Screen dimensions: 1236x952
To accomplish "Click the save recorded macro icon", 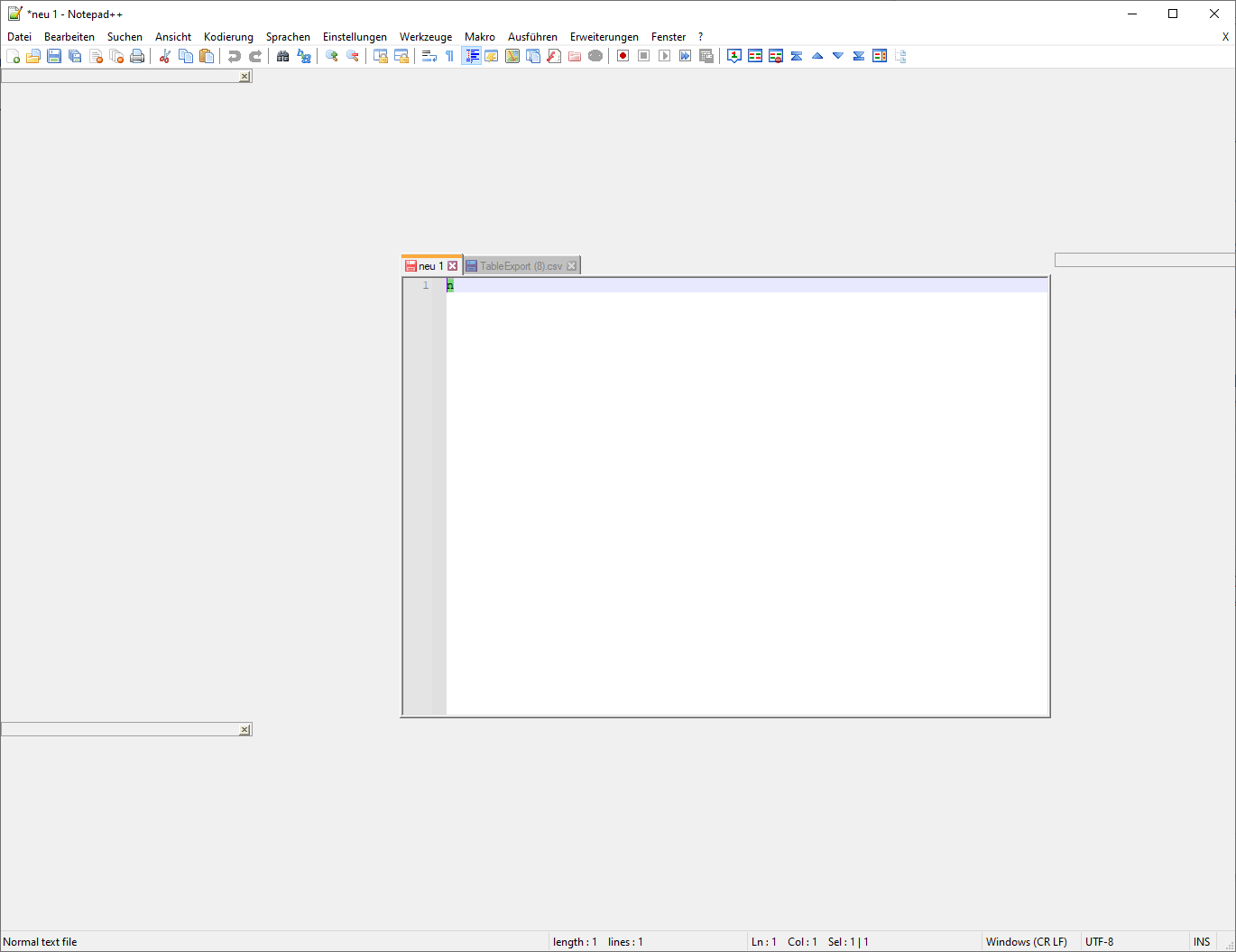I will pyautogui.click(x=706, y=56).
